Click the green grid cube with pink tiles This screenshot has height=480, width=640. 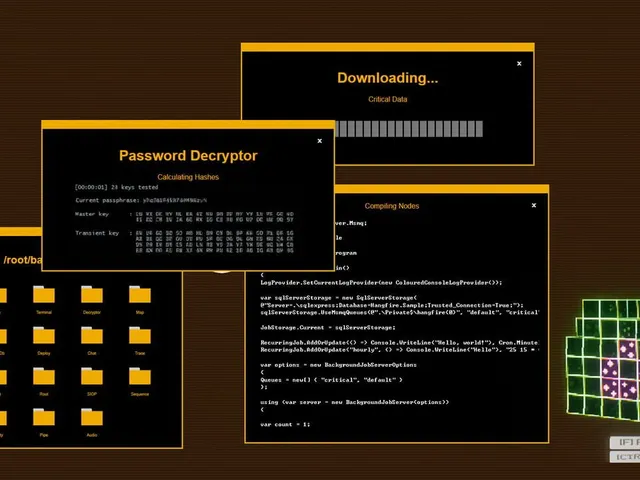point(603,359)
